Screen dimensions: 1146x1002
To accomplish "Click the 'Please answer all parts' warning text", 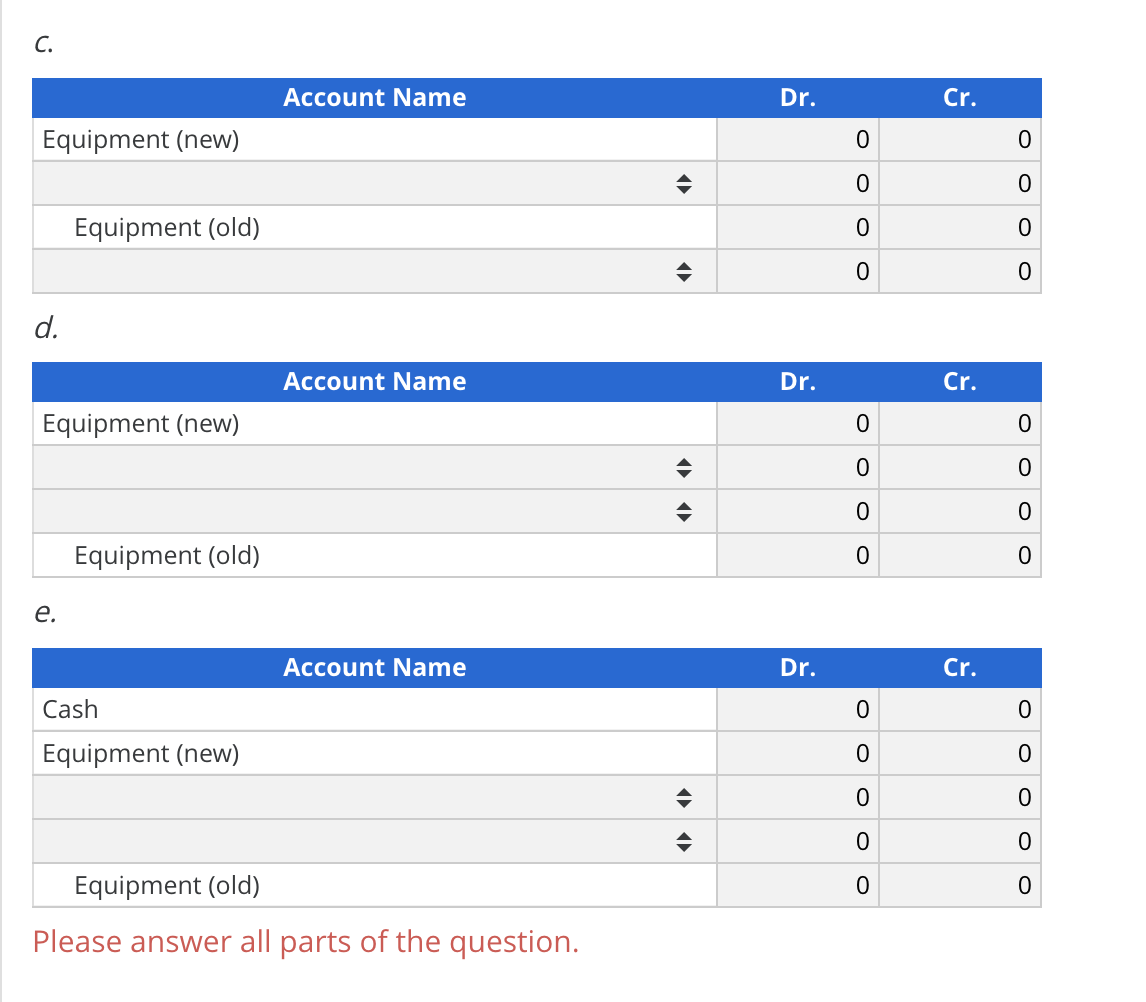I will (306, 941).
